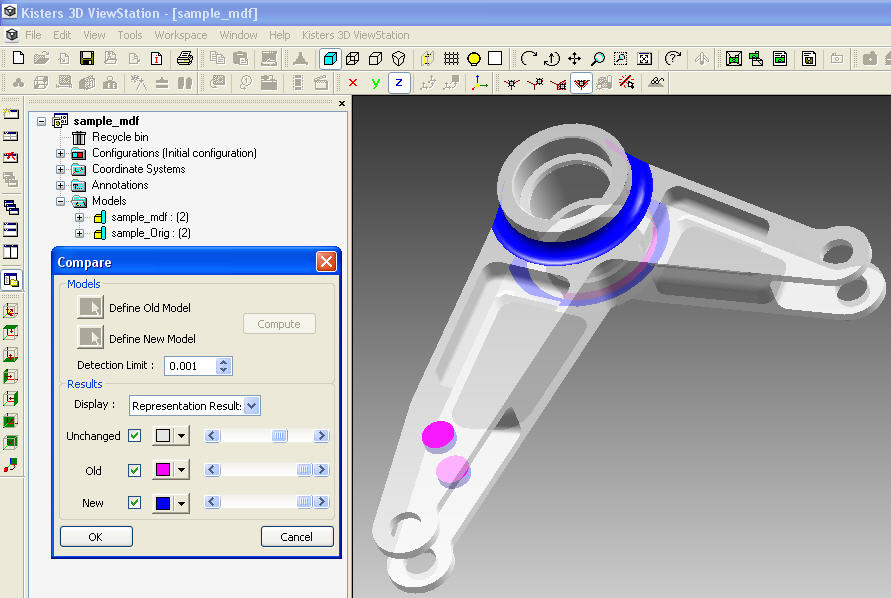Click OK in the Compare dialog
The width and height of the screenshot is (891, 598).
click(x=96, y=537)
